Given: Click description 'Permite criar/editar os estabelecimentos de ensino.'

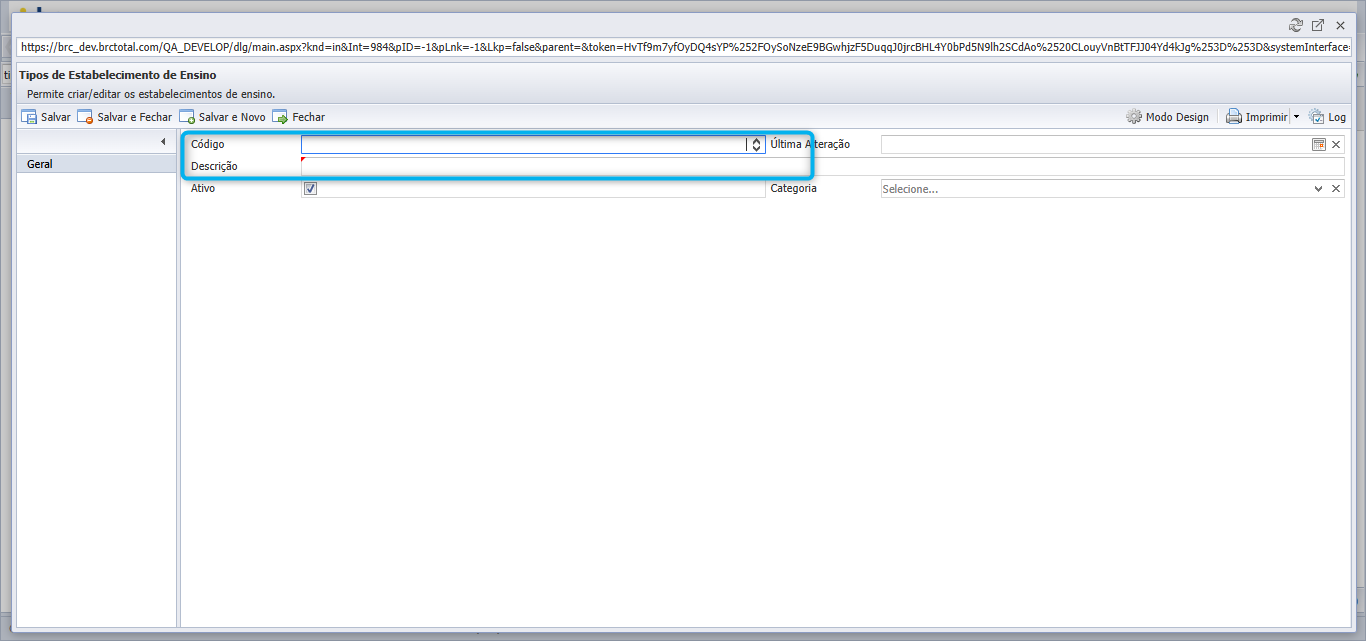Looking at the screenshot, I should click(x=151, y=94).
